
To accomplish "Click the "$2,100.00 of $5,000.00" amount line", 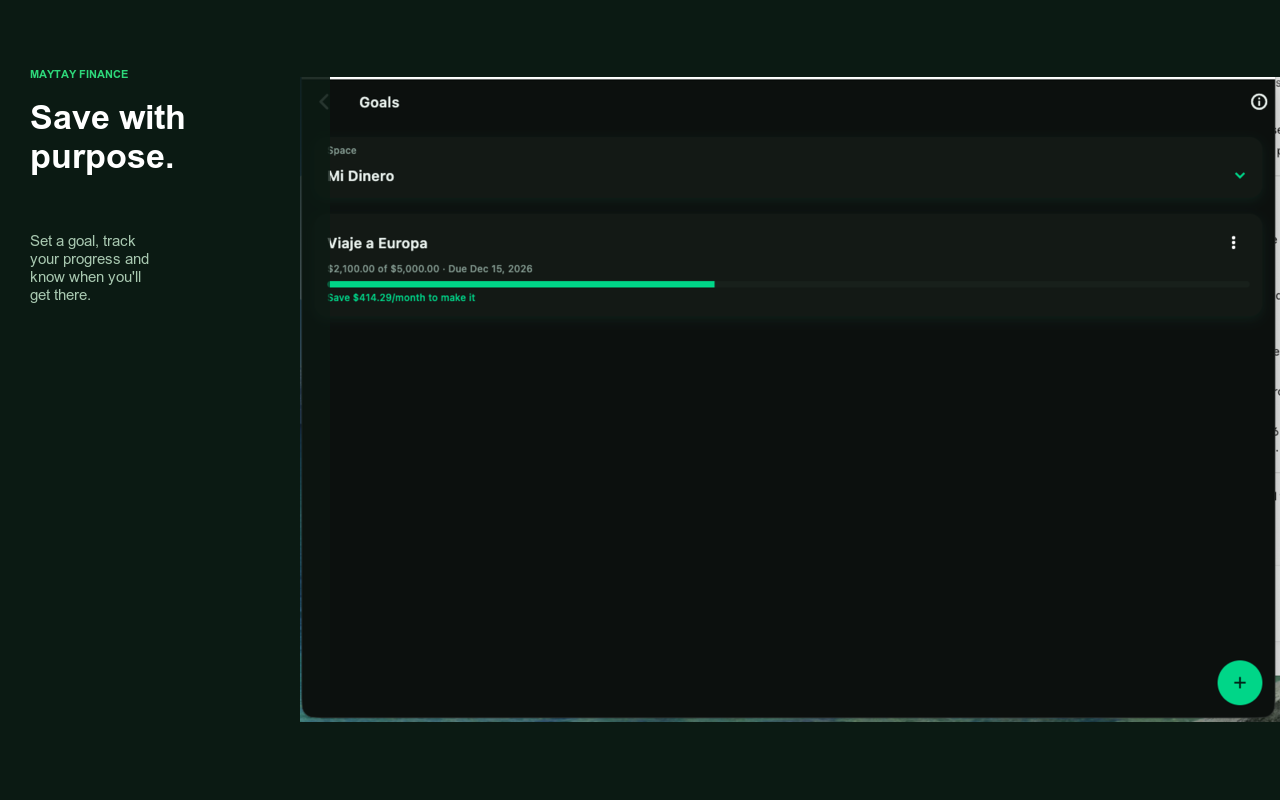I will (x=430, y=269).
